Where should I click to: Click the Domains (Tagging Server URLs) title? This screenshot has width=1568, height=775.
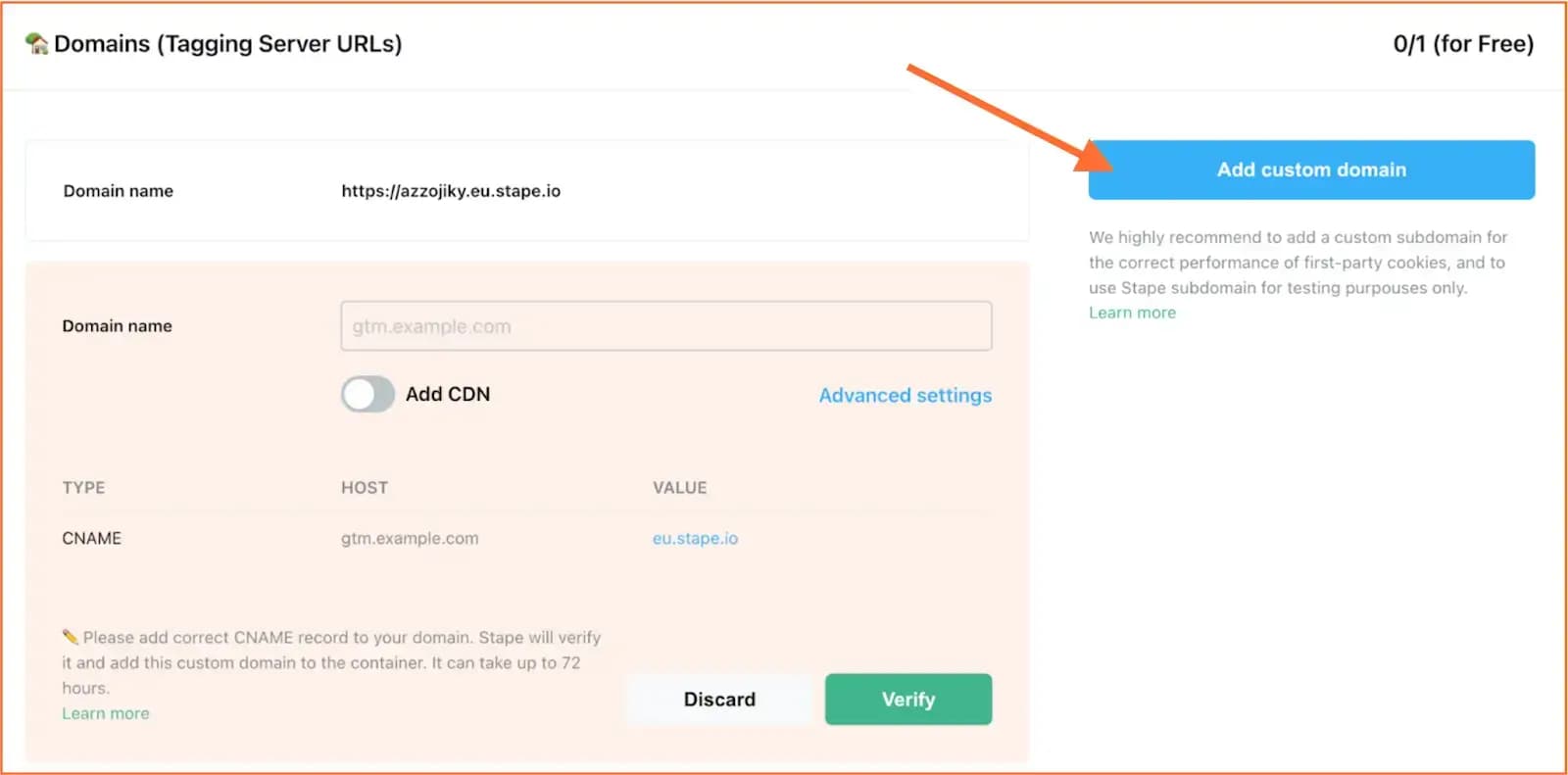227,43
